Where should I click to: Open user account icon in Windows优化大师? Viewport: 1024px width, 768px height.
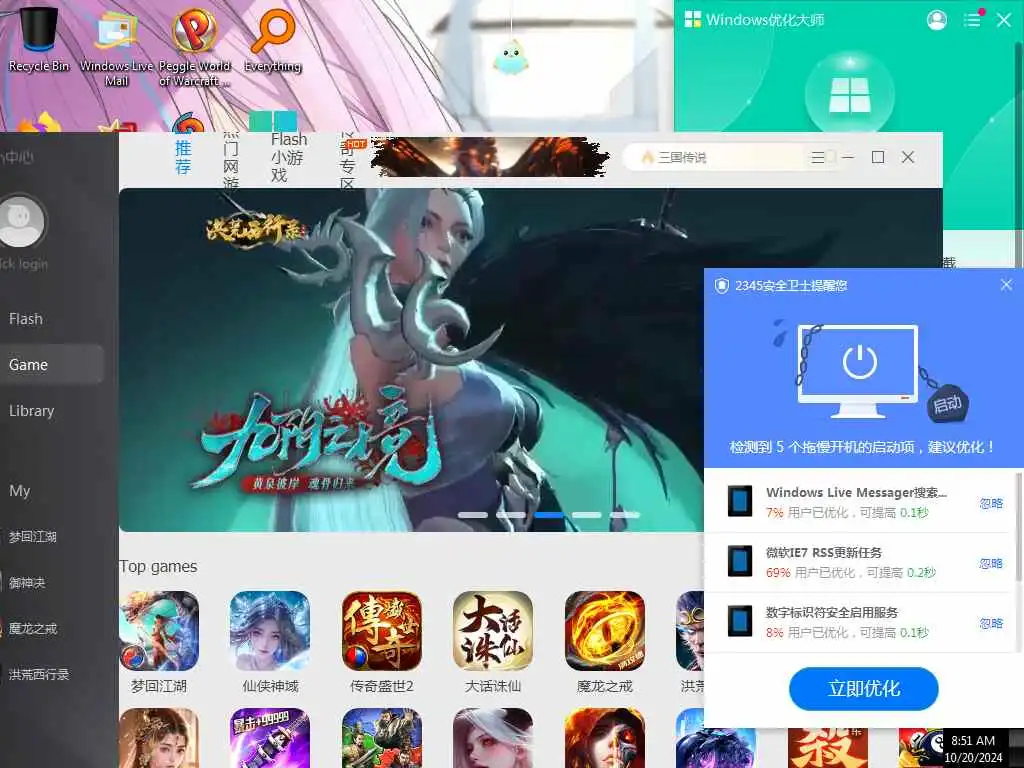click(936, 20)
